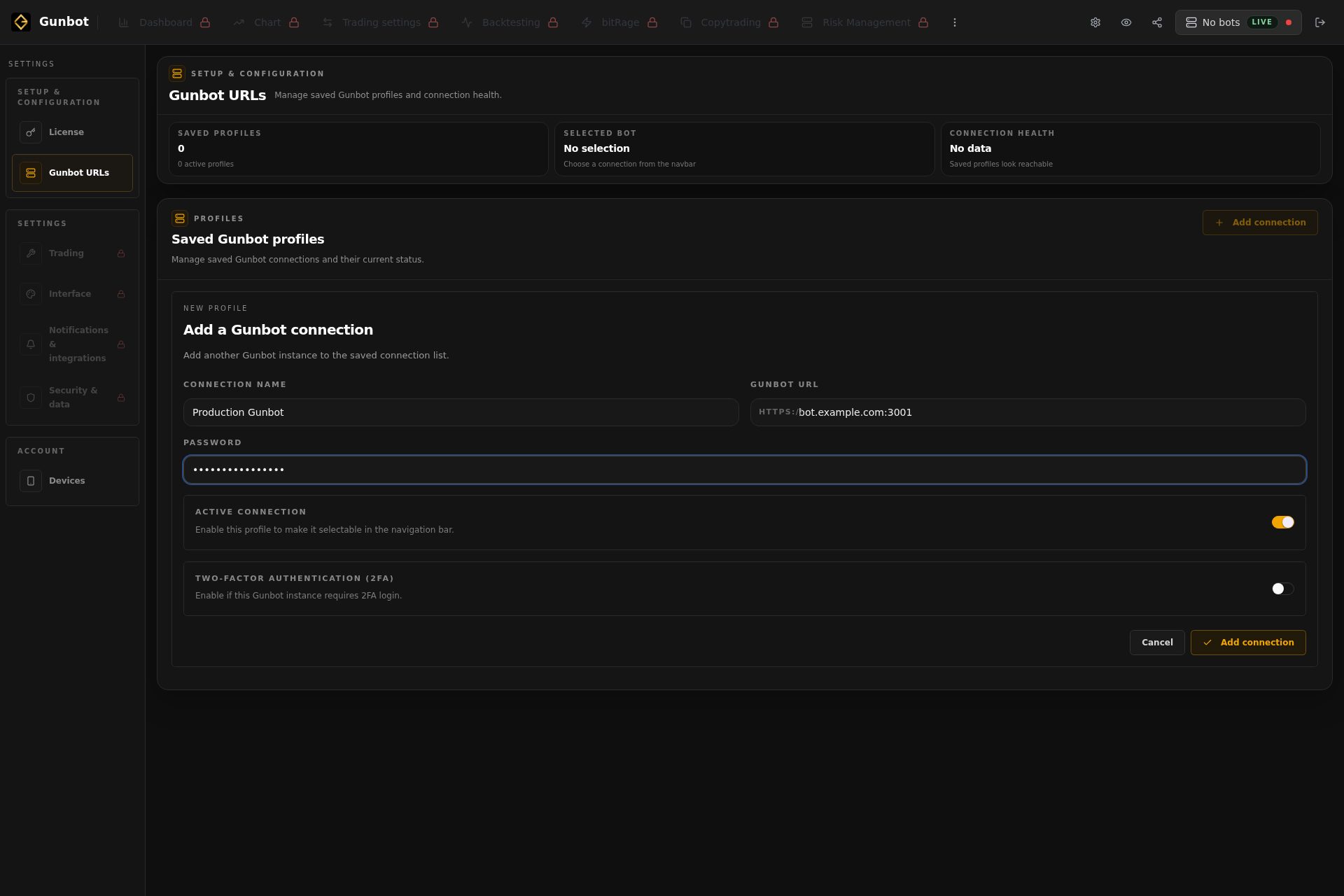Screen dimensions: 1344x896
Task: Click the lock icon next to Trading settings
Action: [x=433, y=22]
